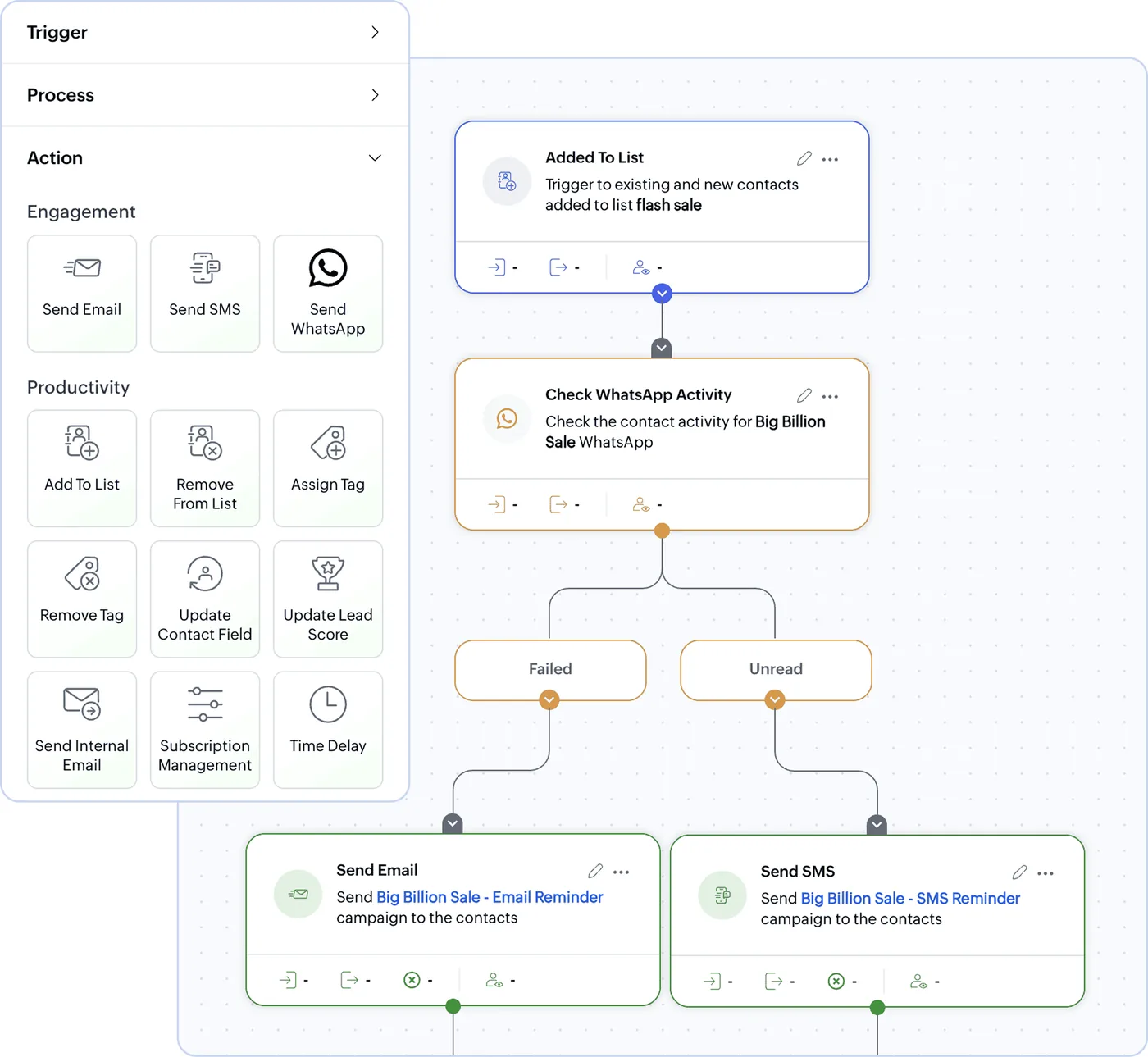Pick the Remove From List action

click(x=205, y=468)
